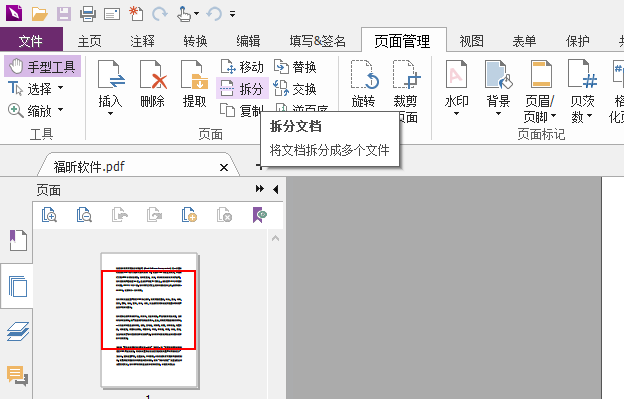Select the page 1 thumbnail
The image size is (624, 399).
[x=150, y=321]
